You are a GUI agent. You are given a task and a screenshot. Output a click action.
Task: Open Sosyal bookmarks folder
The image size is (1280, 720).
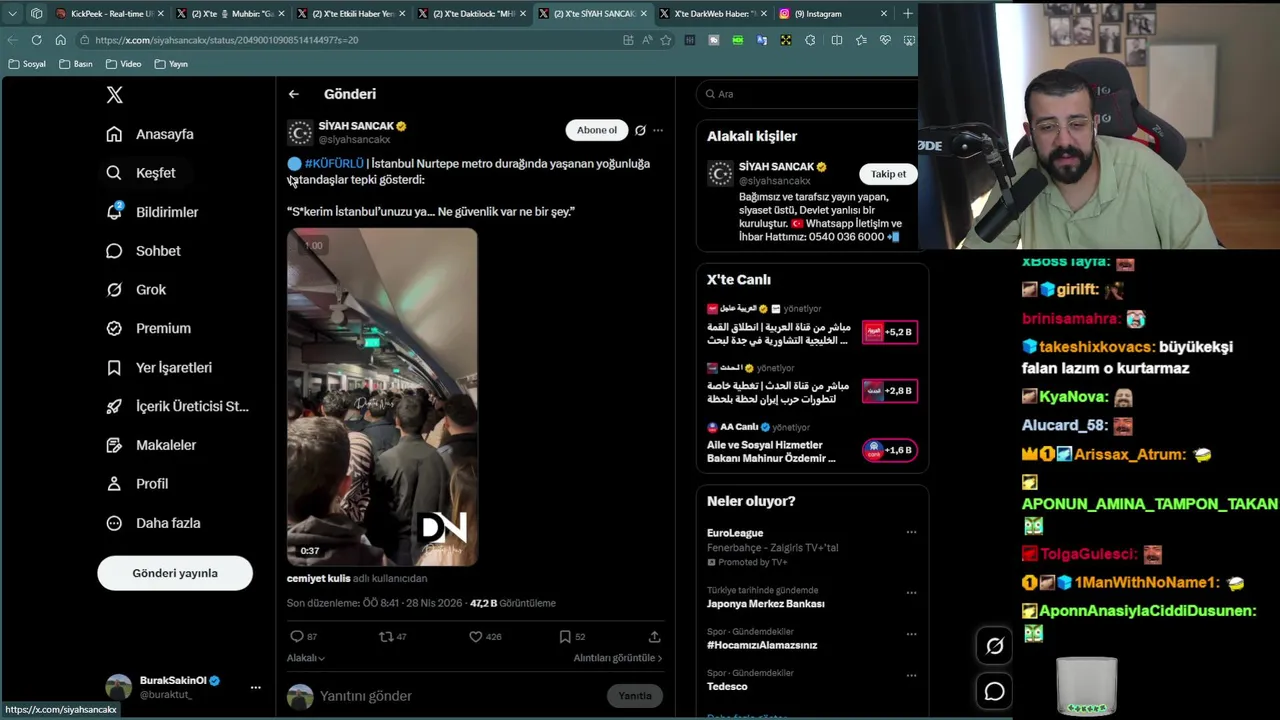tap(27, 64)
